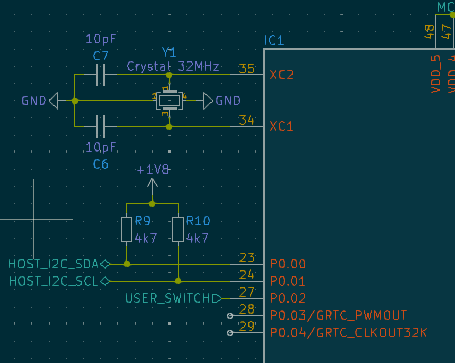Viewport: 455px width, 363px height.
Task: Select the Y1 crystal symbol
Action: (169, 100)
